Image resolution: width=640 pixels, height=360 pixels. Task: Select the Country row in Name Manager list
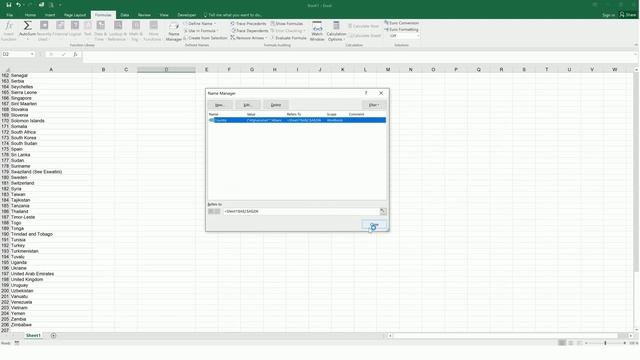pos(297,120)
